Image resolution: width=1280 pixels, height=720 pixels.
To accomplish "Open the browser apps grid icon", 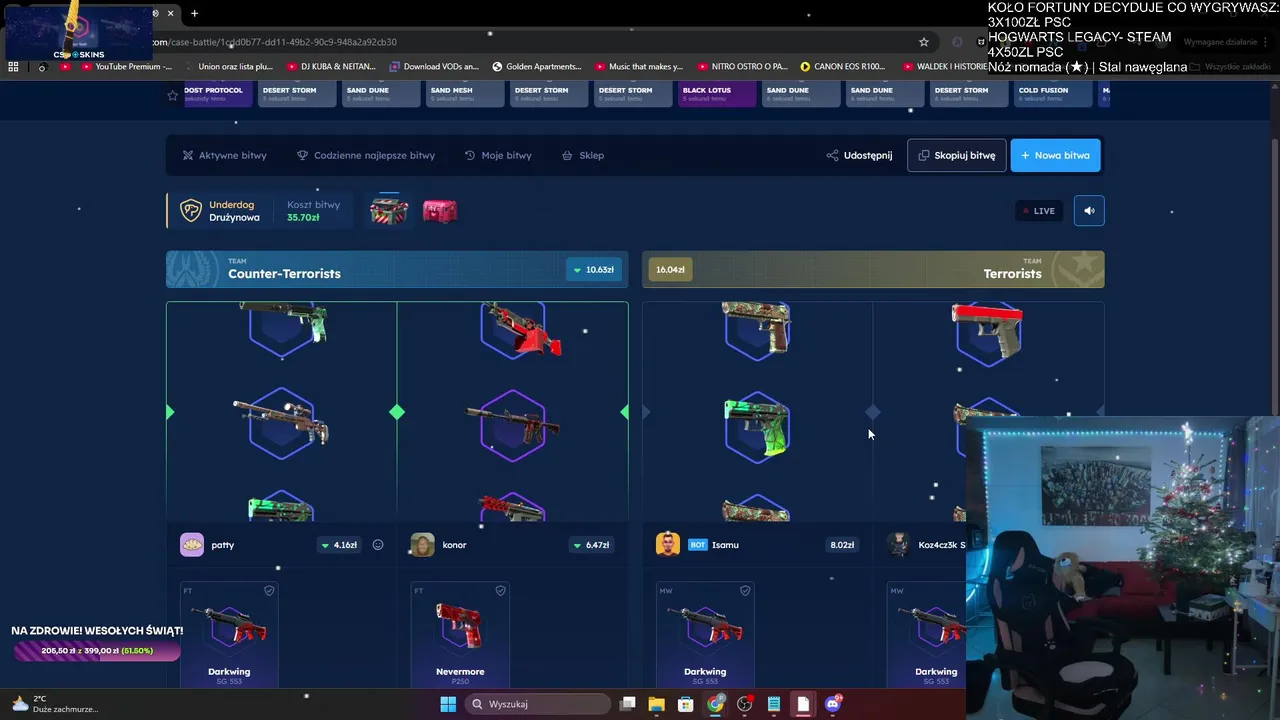I will pyautogui.click(x=13, y=67).
